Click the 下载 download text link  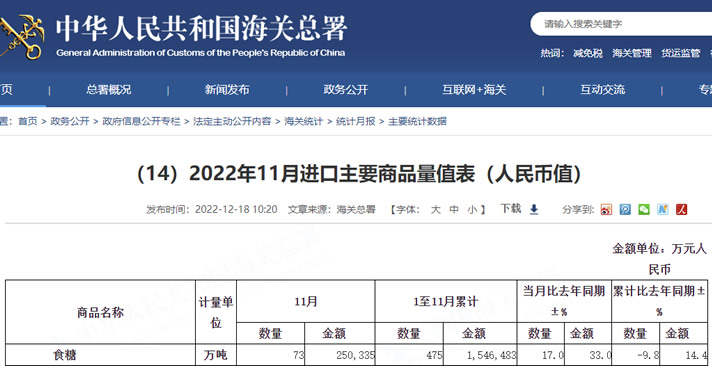coord(511,209)
